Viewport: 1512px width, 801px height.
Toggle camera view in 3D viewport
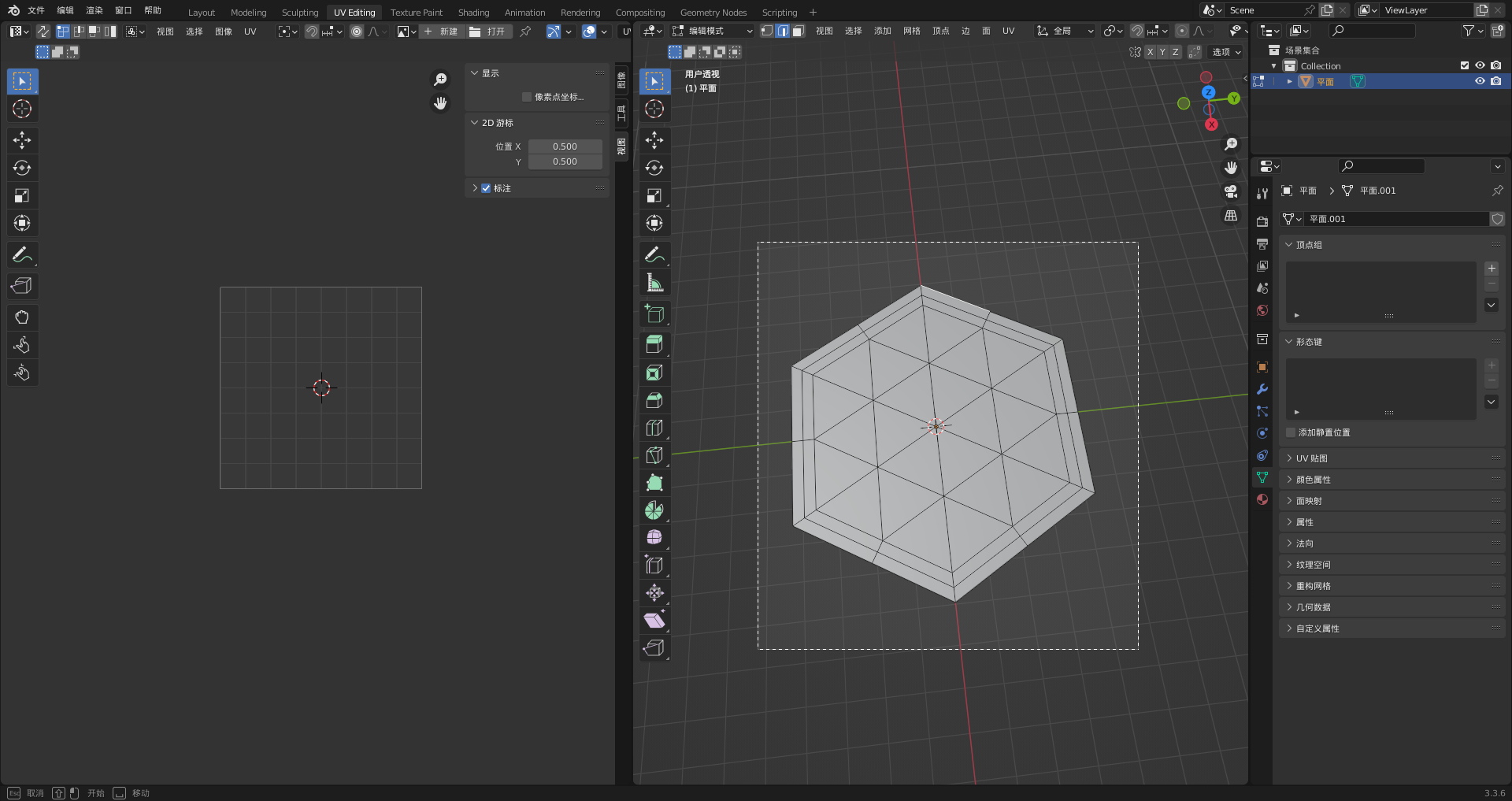1231,191
